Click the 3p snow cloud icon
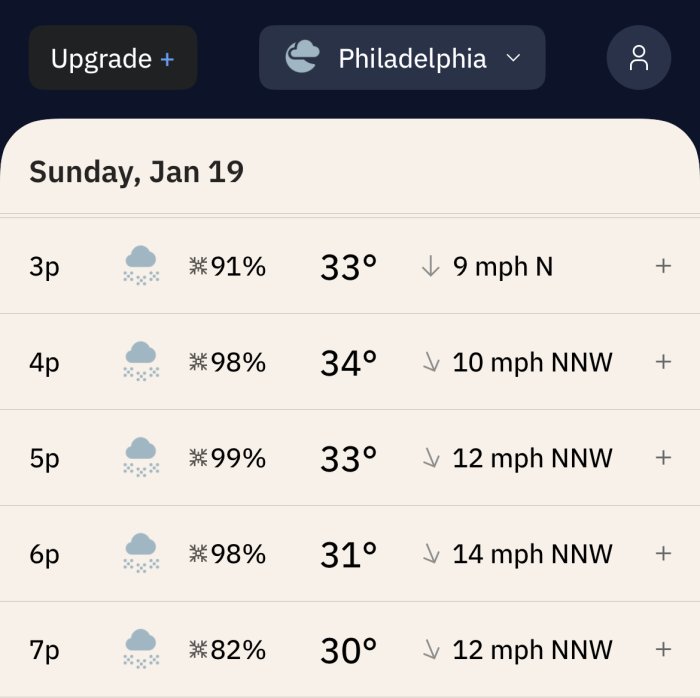Screen dimensions: 700x698 pyautogui.click(x=141, y=265)
